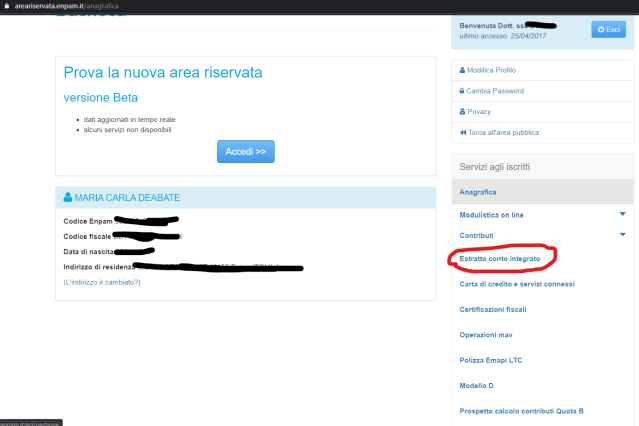The height and width of the screenshot is (426, 639).
Task: Click the padlock icon in the address bar
Action: tap(6, 6)
